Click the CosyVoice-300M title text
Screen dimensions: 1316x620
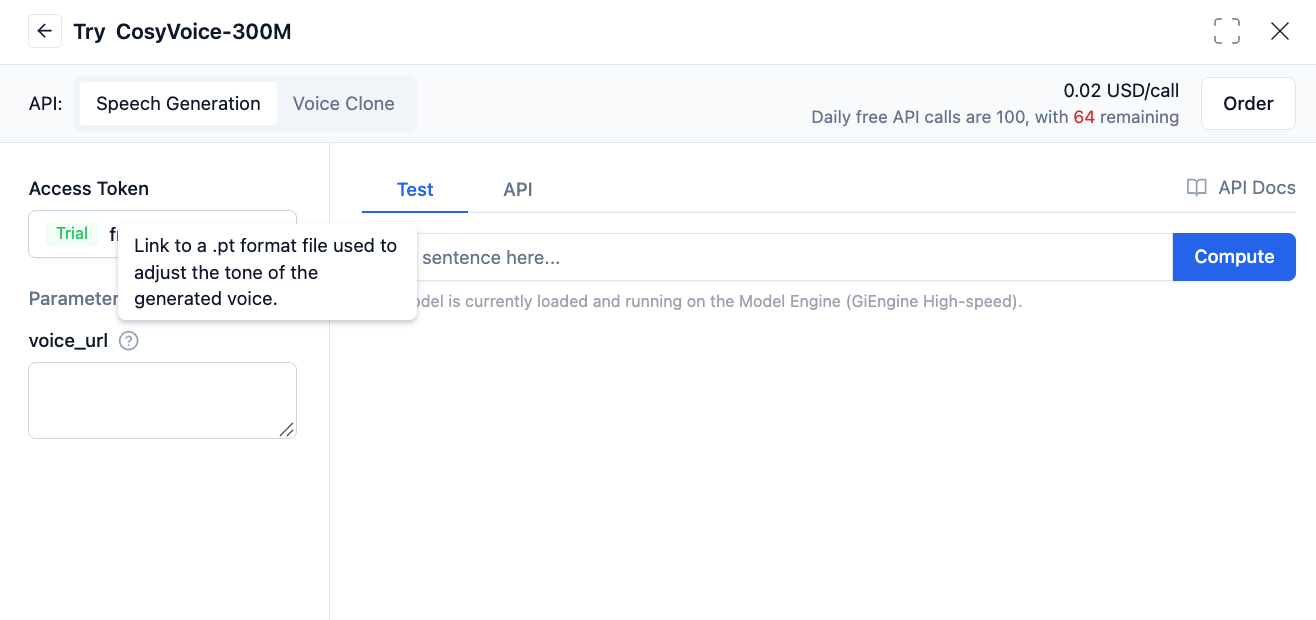coord(203,32)
